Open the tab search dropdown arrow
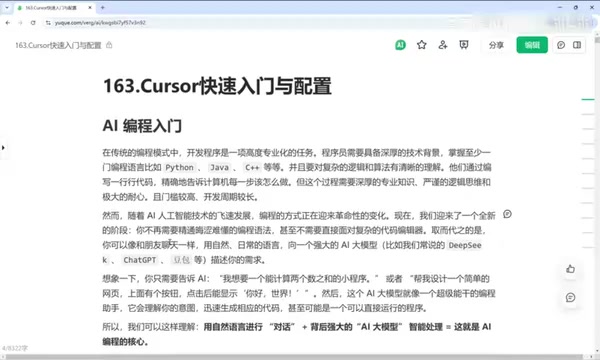The image size is (600, 360). tap(7, 7)
